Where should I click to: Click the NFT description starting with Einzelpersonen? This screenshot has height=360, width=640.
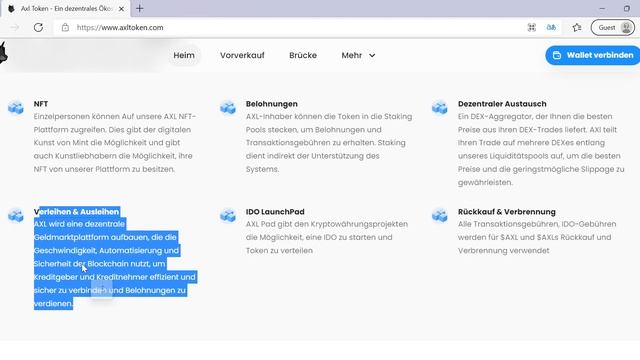(x=115, y=142)
